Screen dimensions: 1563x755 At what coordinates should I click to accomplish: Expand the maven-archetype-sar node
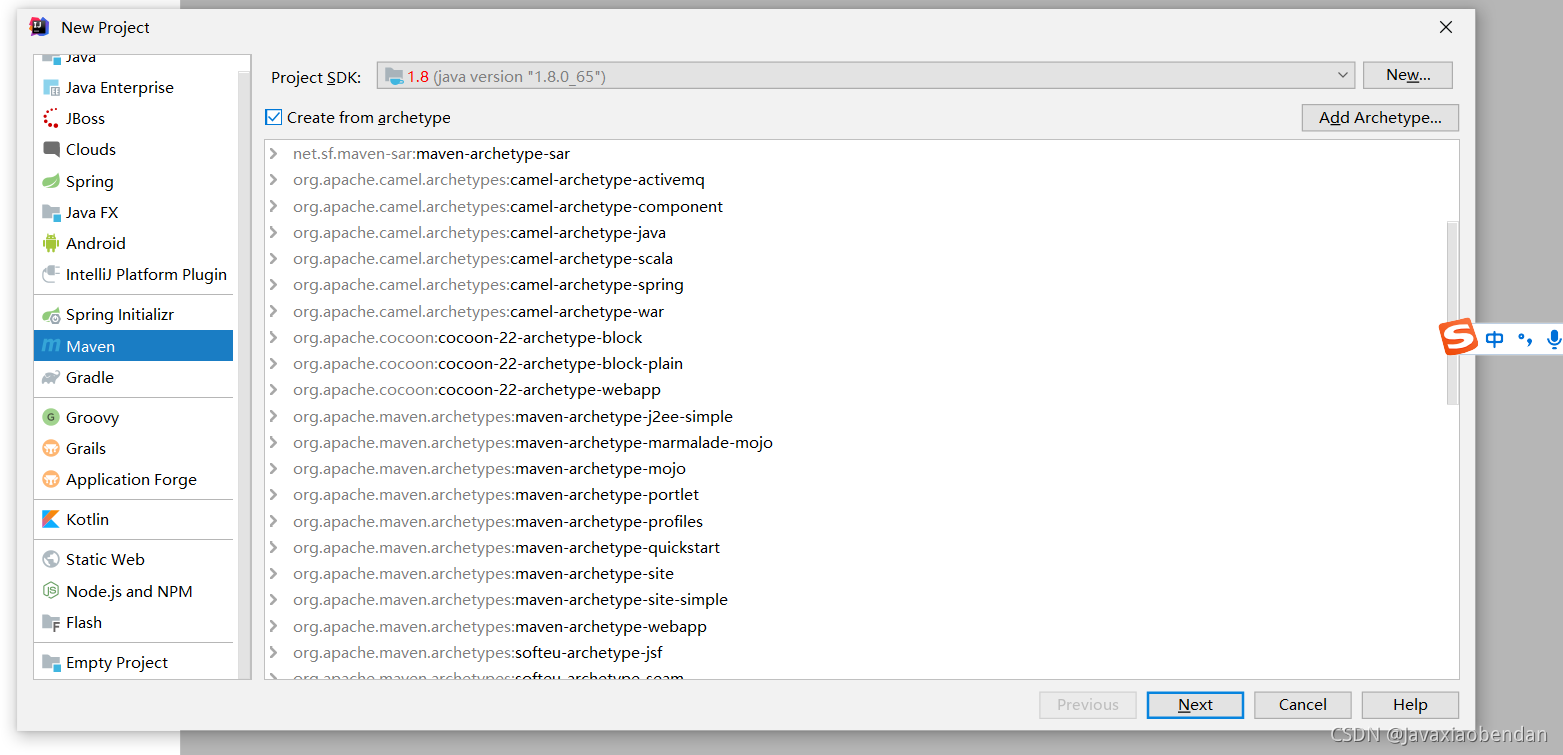(274, 154)
